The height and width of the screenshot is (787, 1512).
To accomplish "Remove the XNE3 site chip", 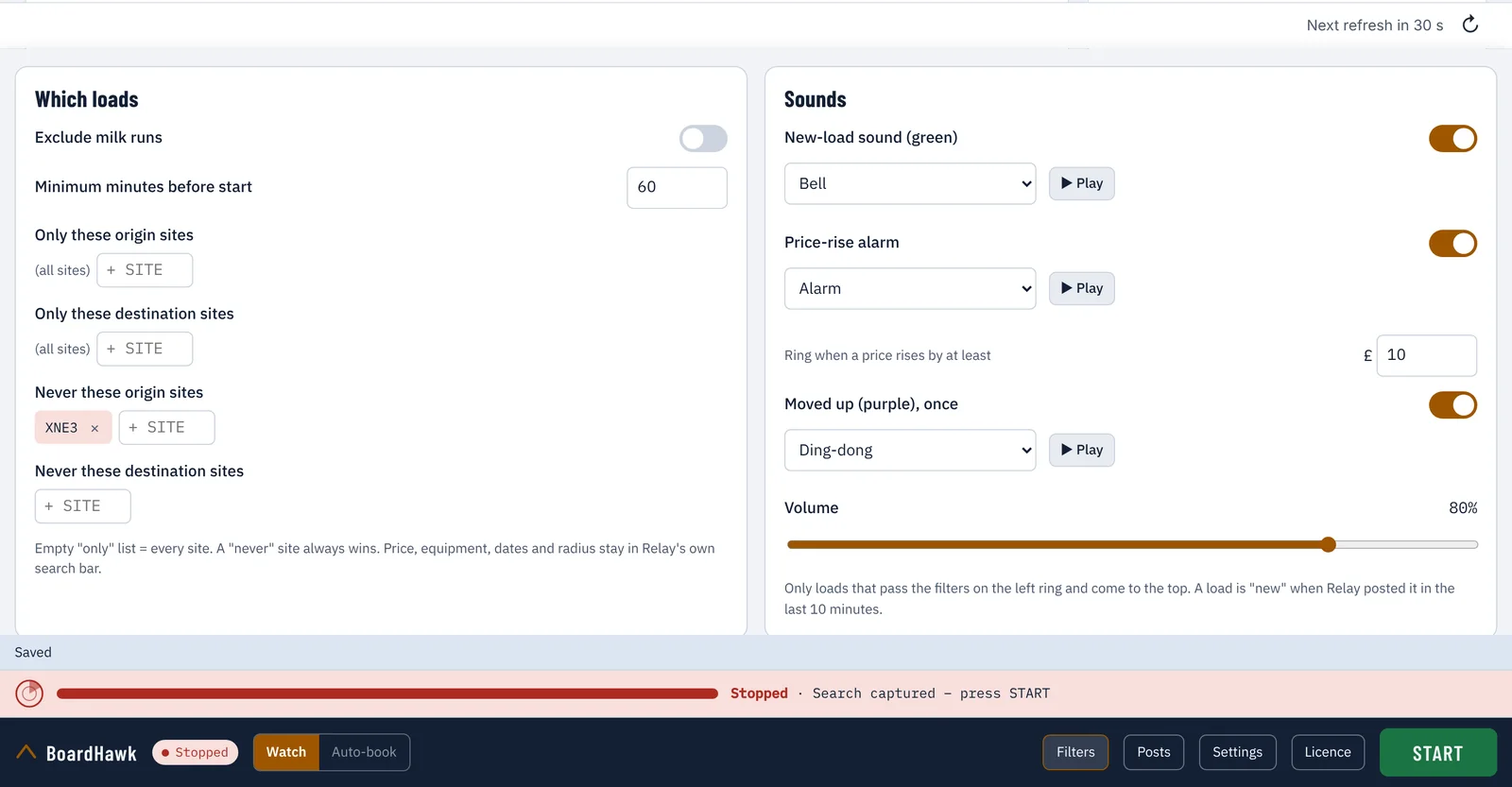I will 94,428.
